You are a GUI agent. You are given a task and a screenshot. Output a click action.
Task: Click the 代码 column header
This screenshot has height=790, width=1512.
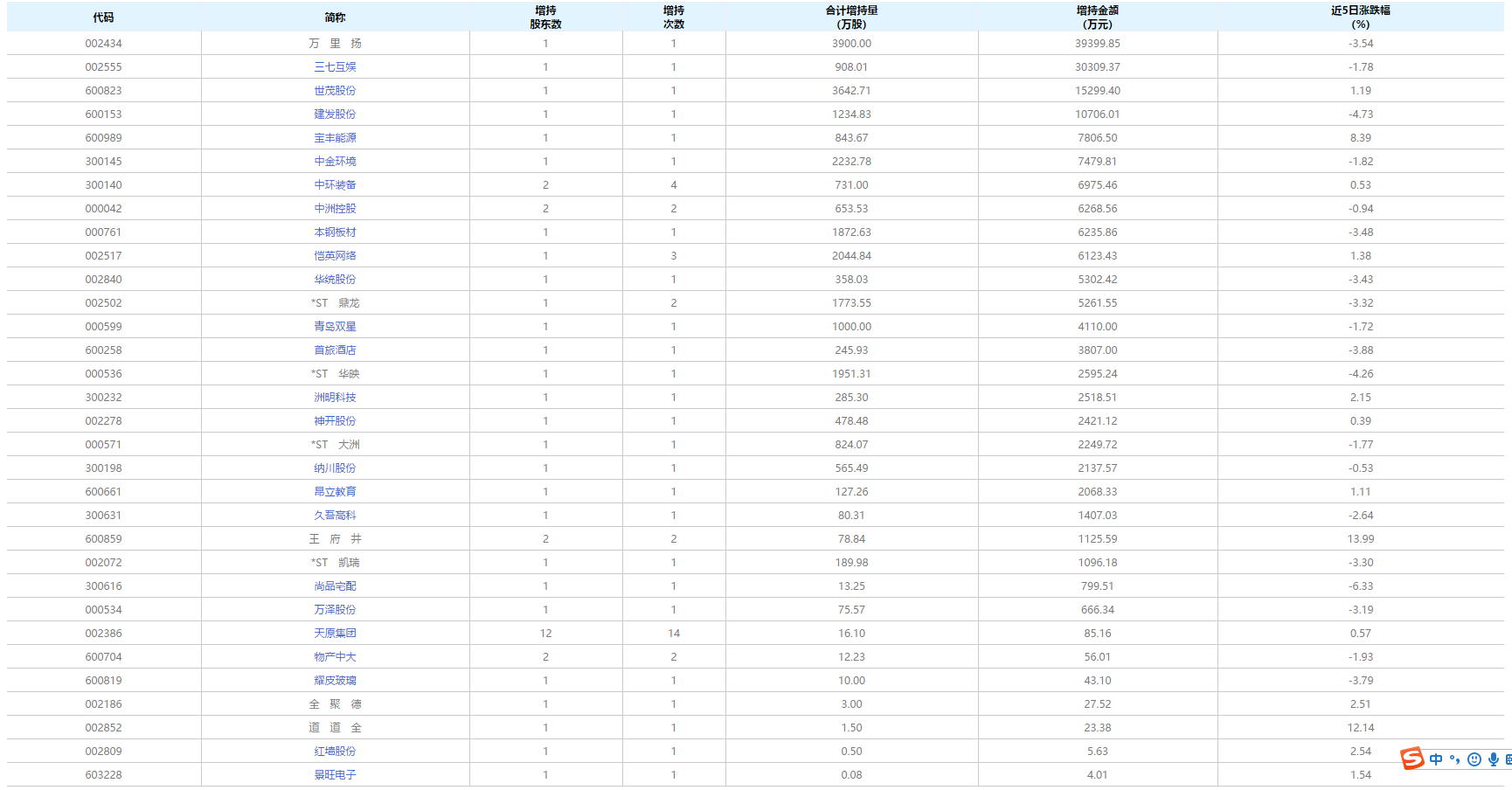tap(103, 17)
